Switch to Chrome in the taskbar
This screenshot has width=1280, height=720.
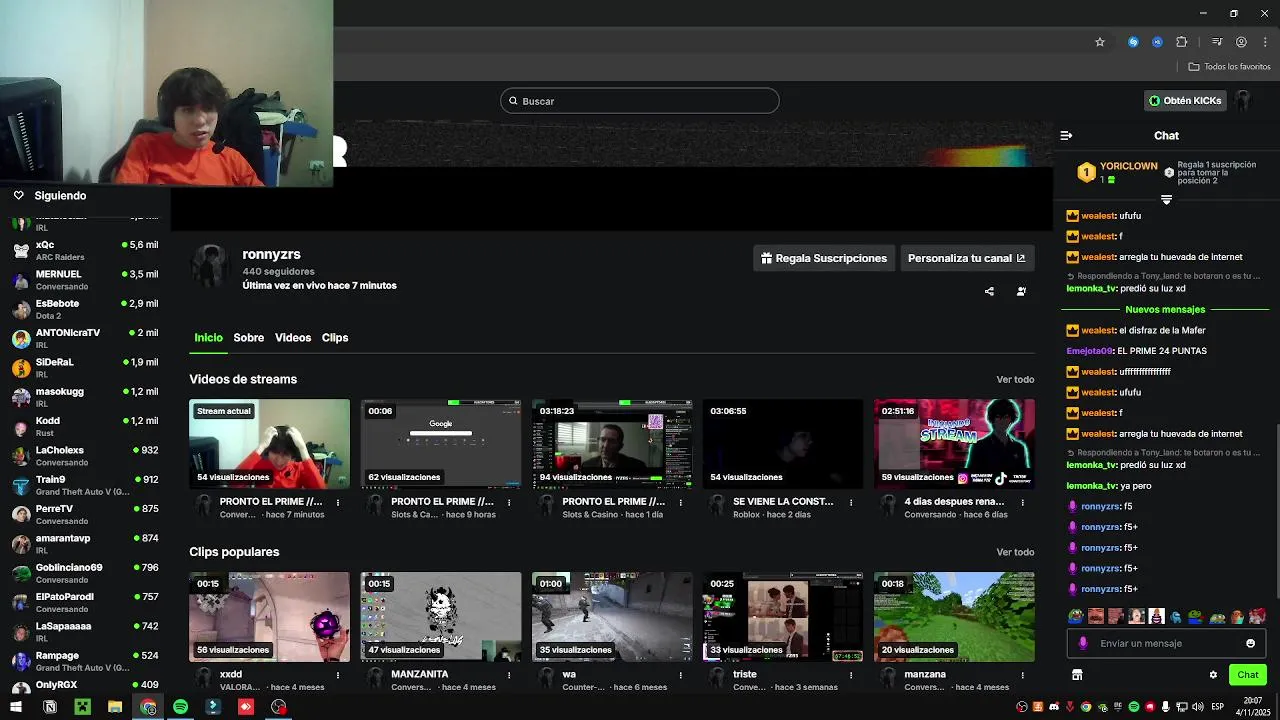[x=148, y=707]
